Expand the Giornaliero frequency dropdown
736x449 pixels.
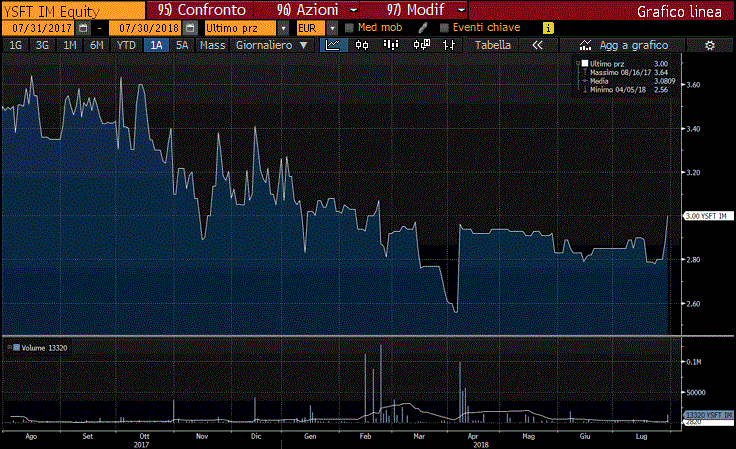click(270, 46)
